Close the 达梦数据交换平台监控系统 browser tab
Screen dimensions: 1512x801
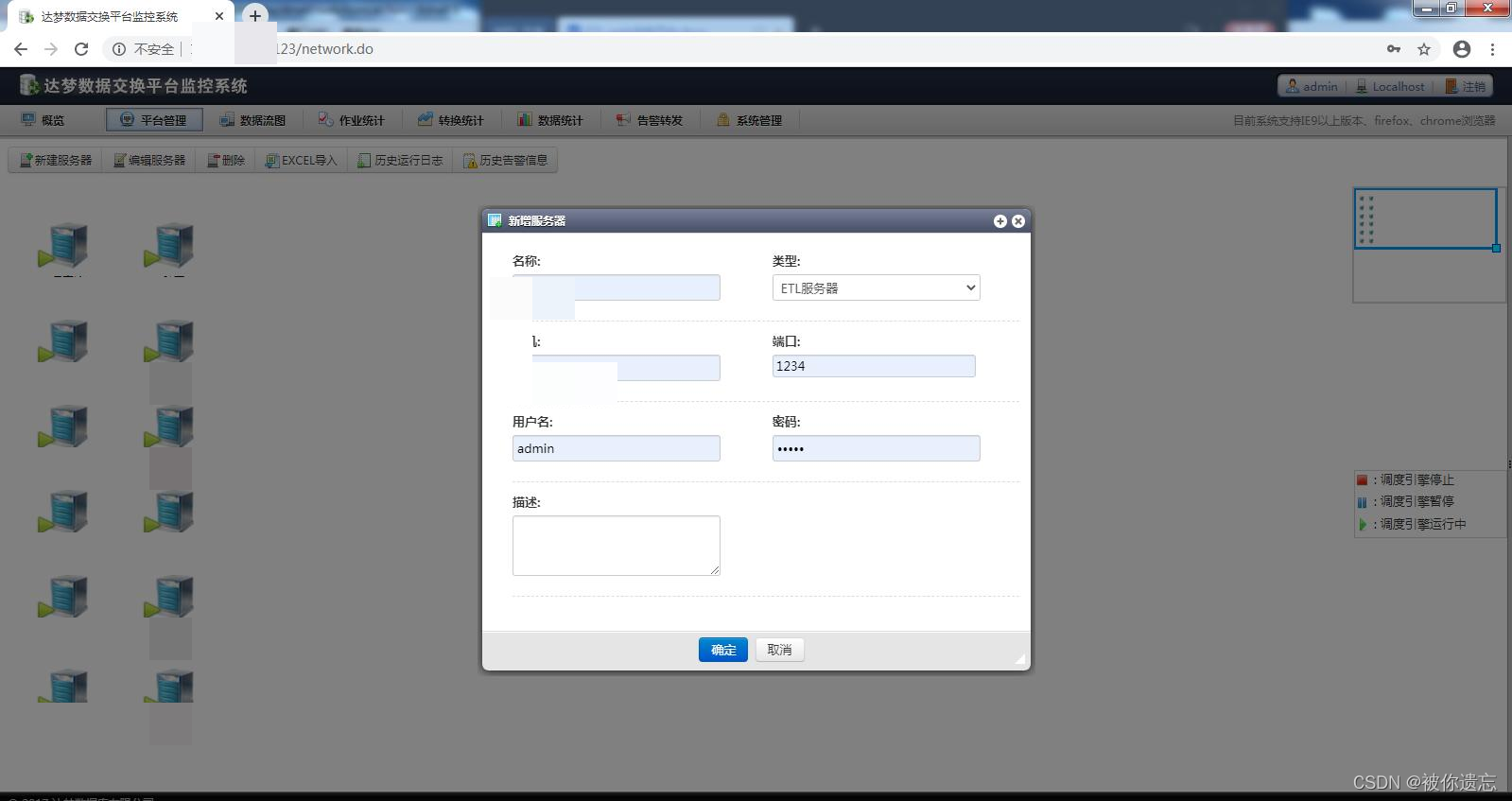(219, 16)
